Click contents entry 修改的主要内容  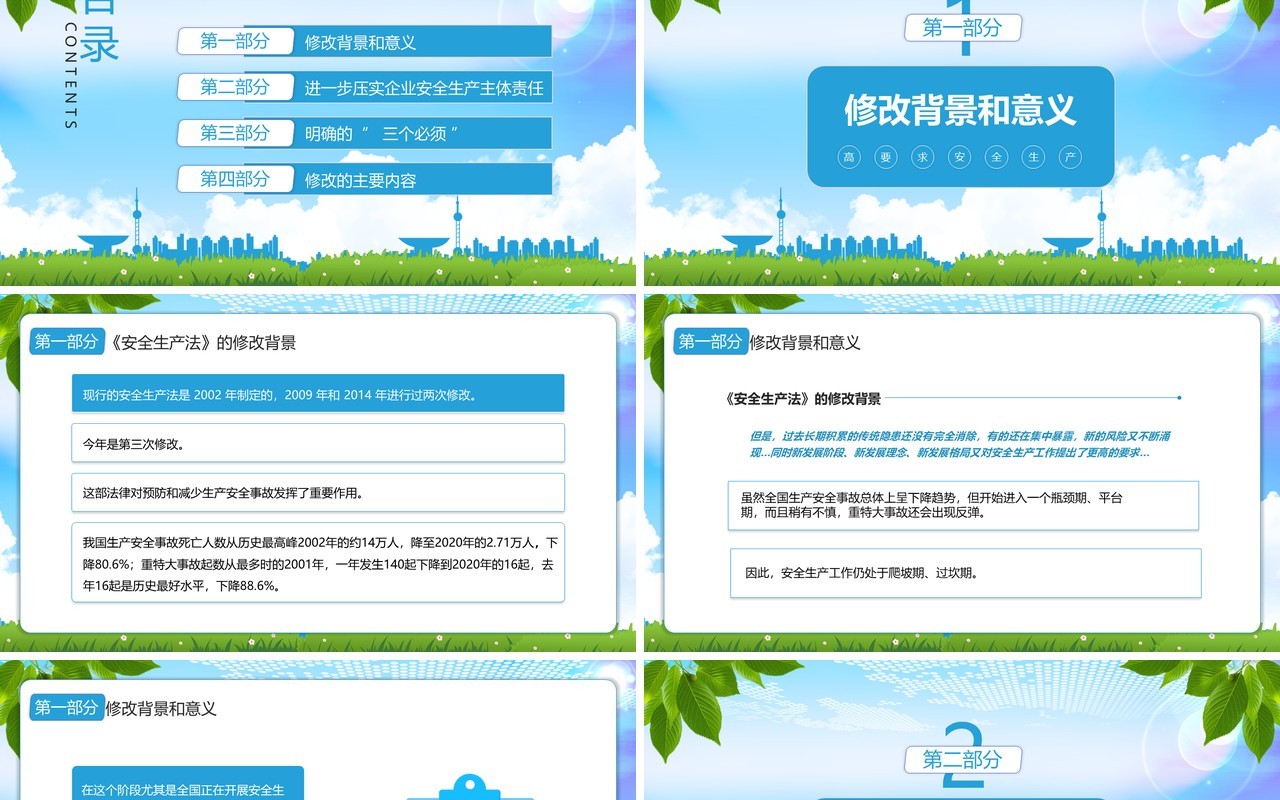click(360, 180)
